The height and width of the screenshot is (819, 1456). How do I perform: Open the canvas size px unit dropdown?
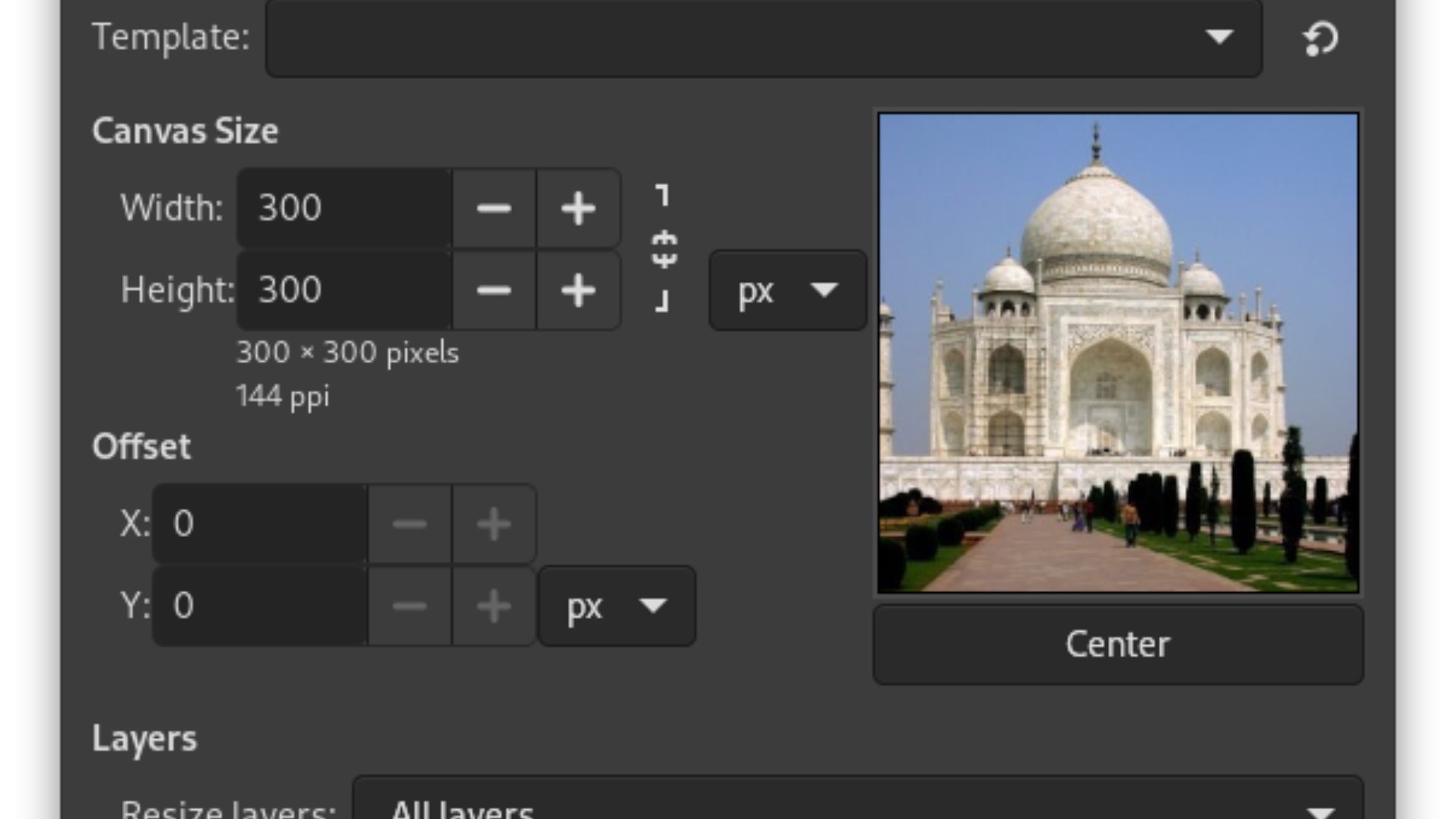tap(788, 290)
